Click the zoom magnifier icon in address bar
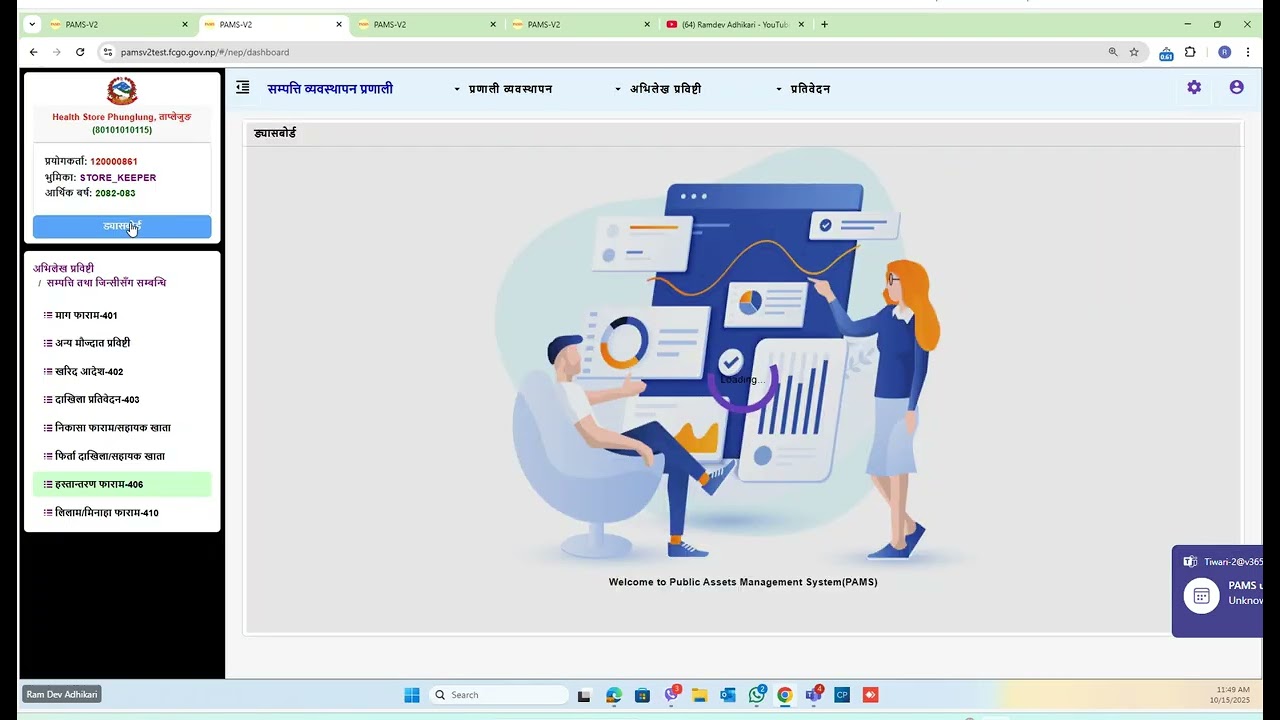The height and width of the screenshot is (720, 1280). (1113, 52)
